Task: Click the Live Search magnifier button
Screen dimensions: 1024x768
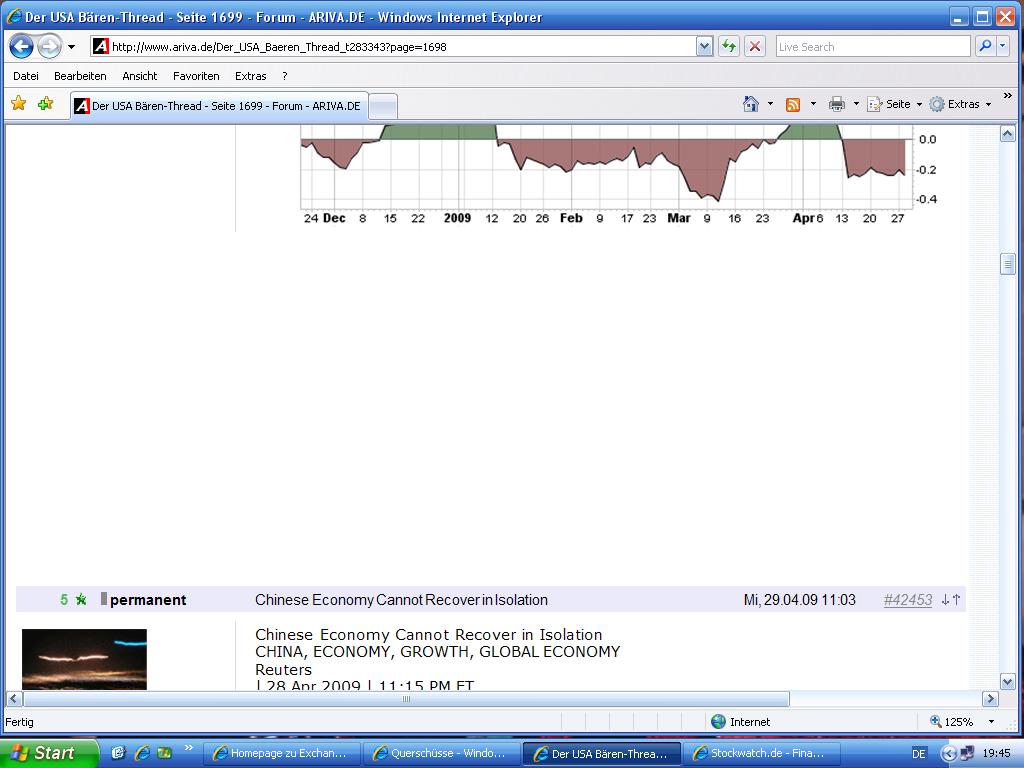Action: pyautogui.click(x=984, y=47)
